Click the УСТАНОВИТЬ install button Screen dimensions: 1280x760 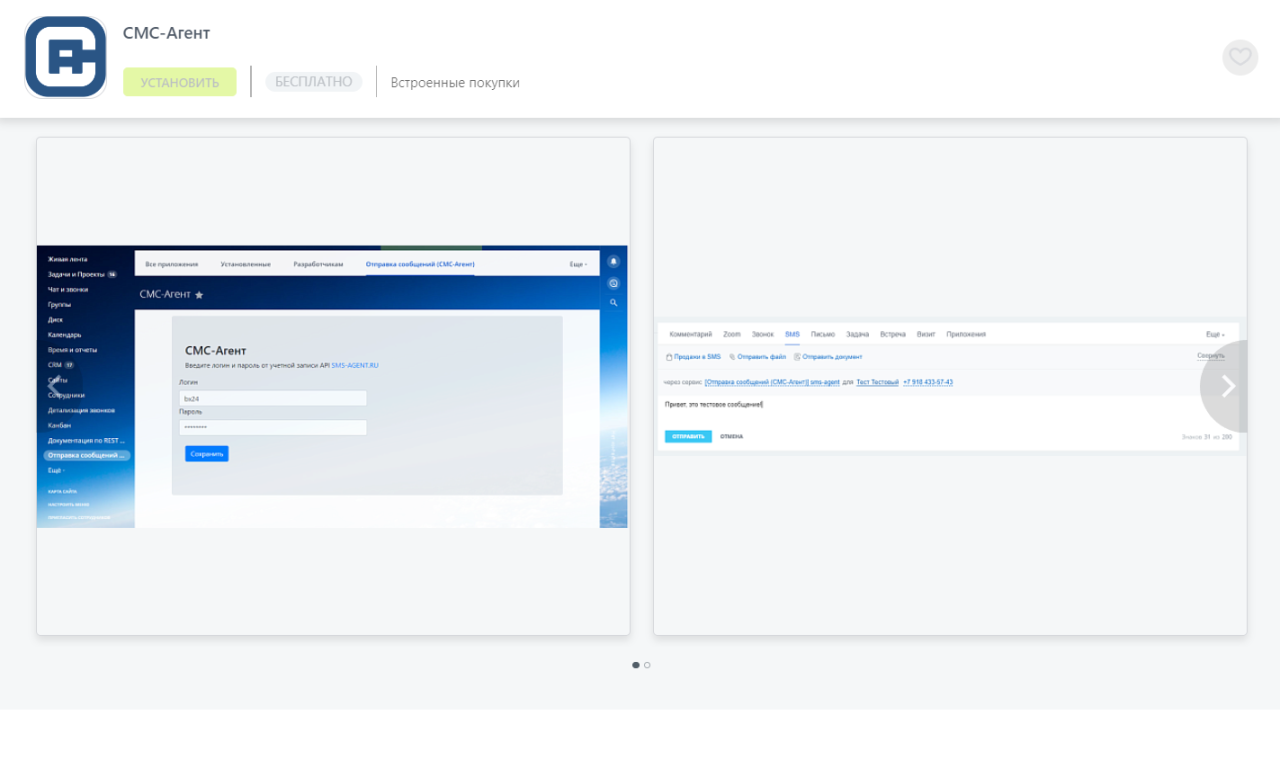[180, 82]
